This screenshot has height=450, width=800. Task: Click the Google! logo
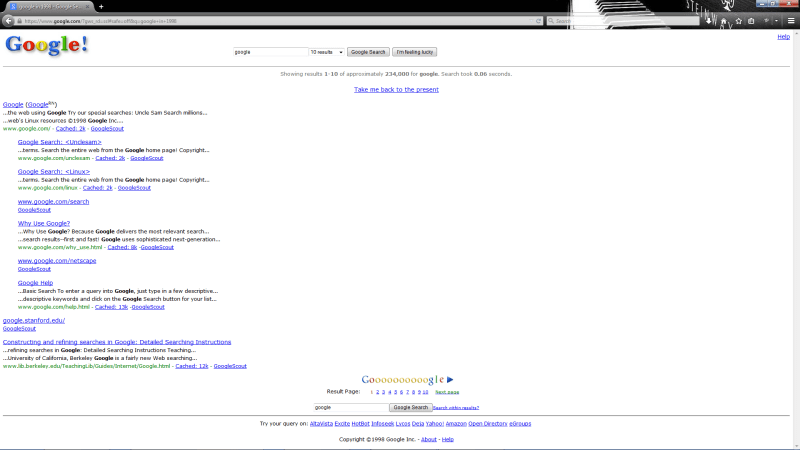coord(46,45)
